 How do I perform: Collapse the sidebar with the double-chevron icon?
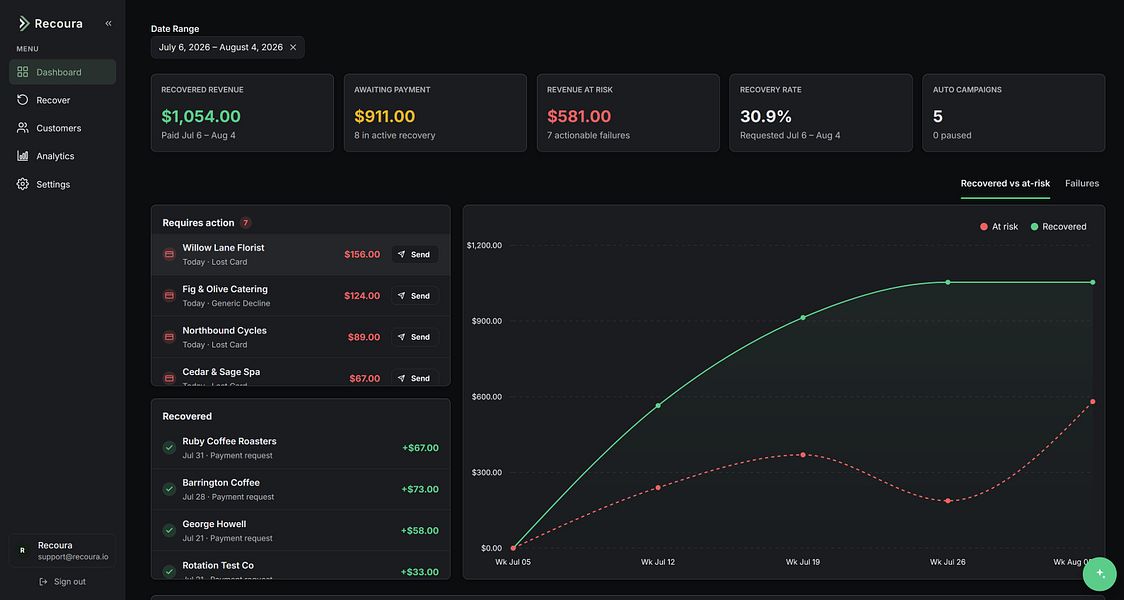click(108, 24)
